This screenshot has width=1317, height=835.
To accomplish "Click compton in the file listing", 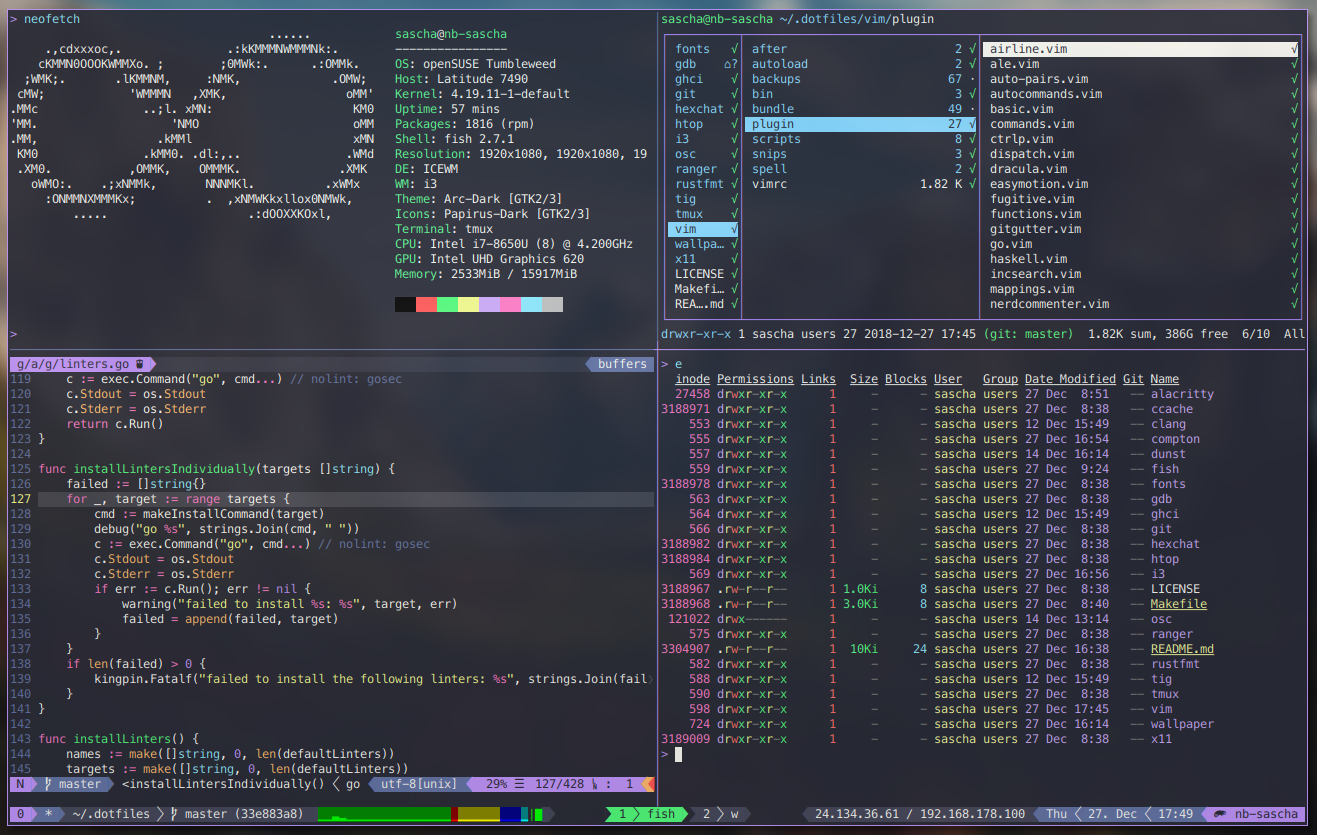I will pyautogui.click(x=1175, y=439).
